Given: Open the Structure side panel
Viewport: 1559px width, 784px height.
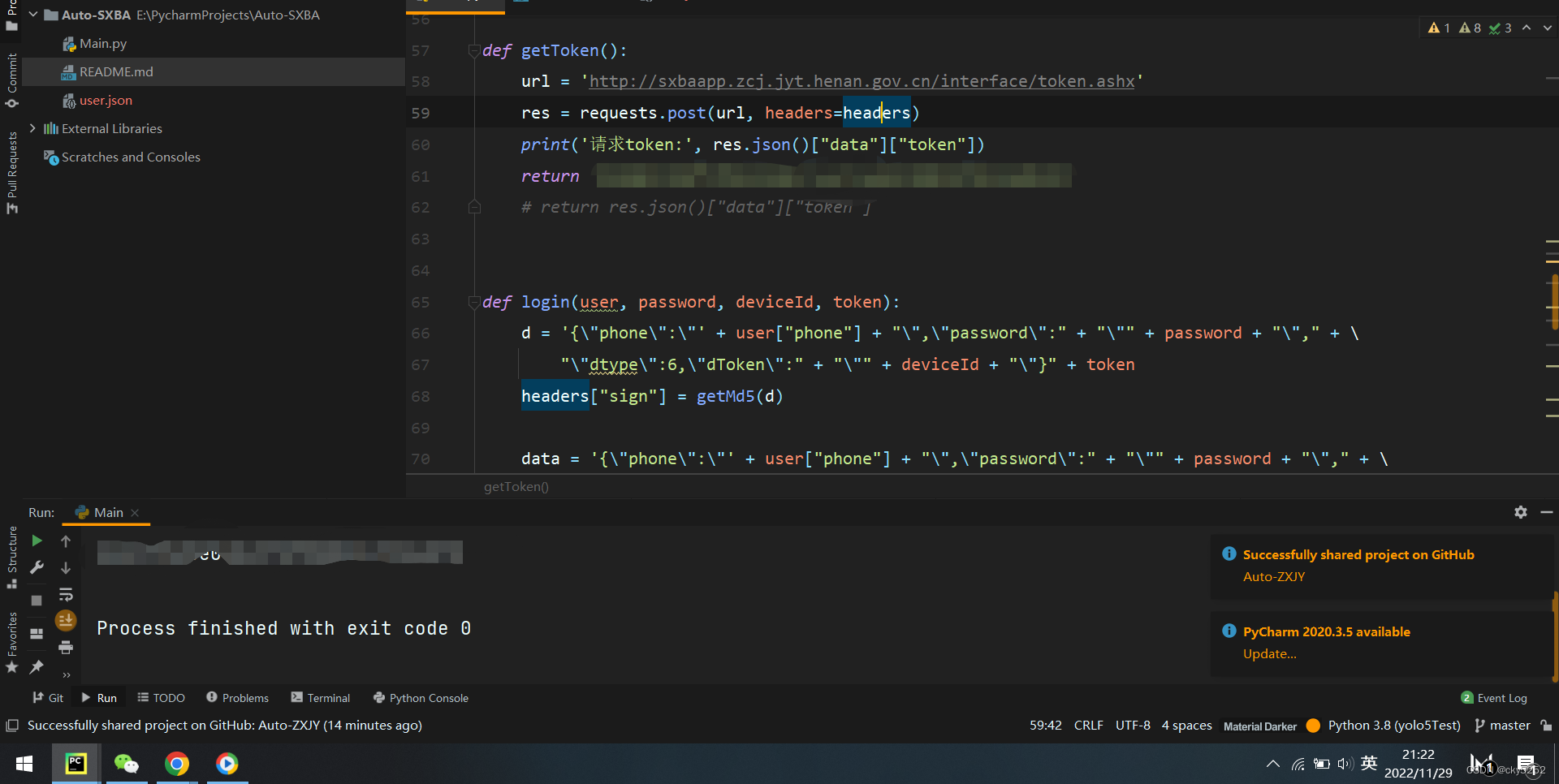Looking at the screenshot, I should coord(12,558).
